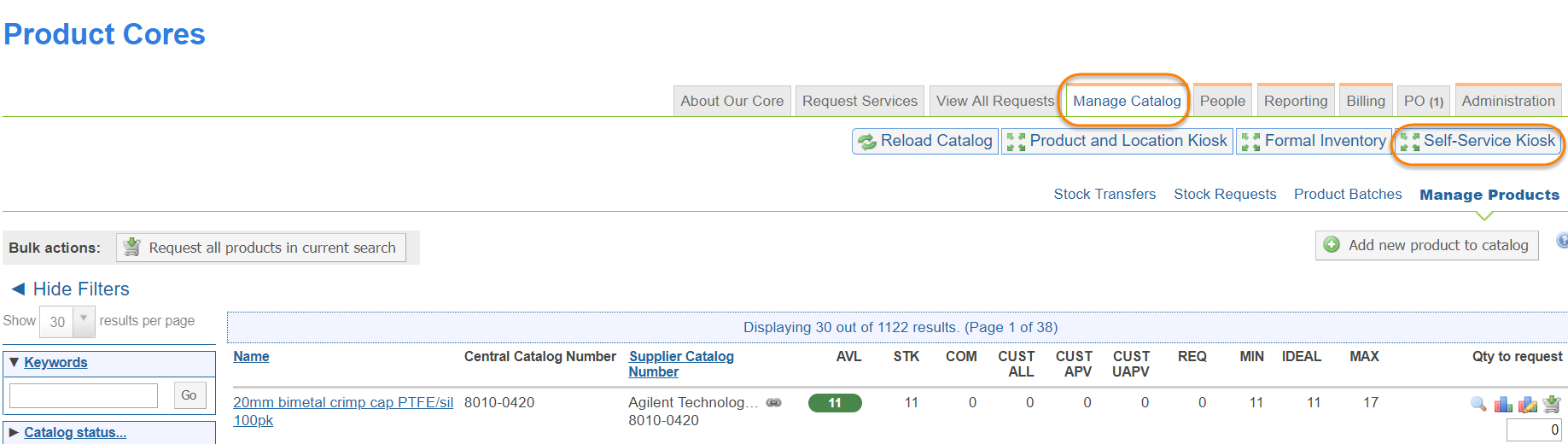Open the Self-Service Kiosk
This screenshot has height=444, width=1568.
click(x=1478, y=141)
